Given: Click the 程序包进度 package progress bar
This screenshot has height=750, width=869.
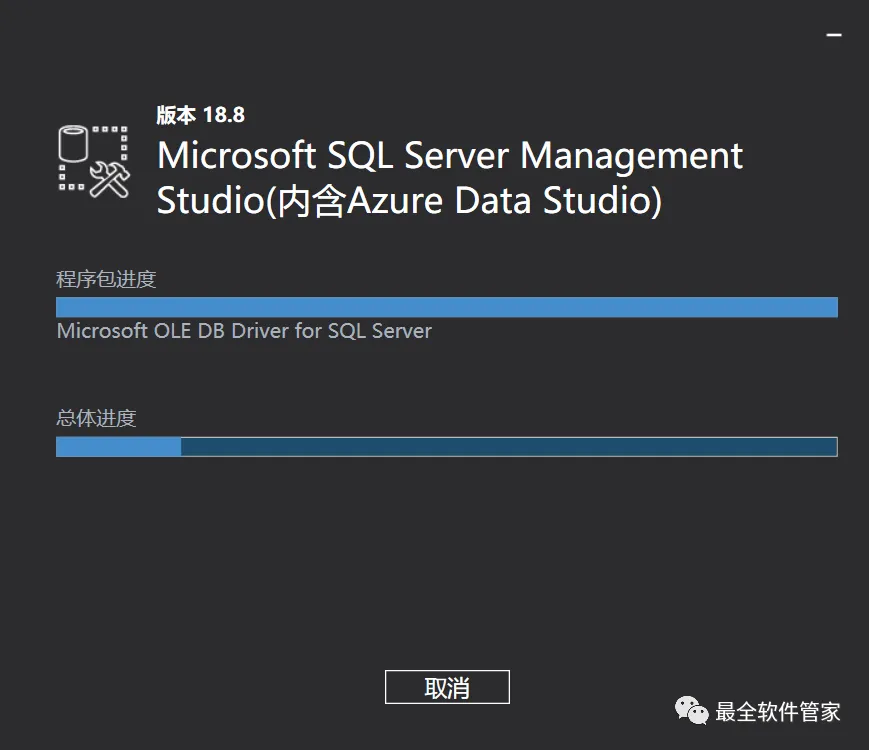Looking at the screenshot, I should (x=446, y=307).
